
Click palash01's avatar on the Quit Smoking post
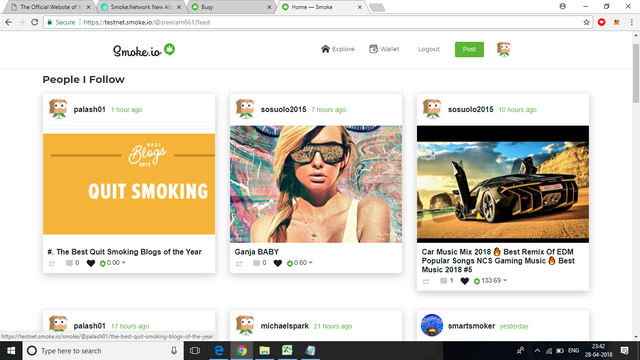(58, 109)
